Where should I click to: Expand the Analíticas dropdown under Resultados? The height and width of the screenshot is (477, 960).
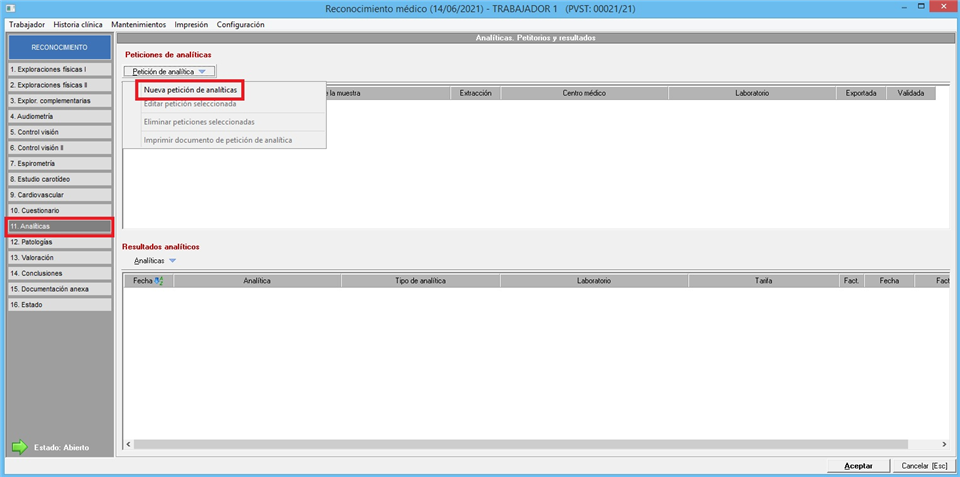tap(154, 261)
